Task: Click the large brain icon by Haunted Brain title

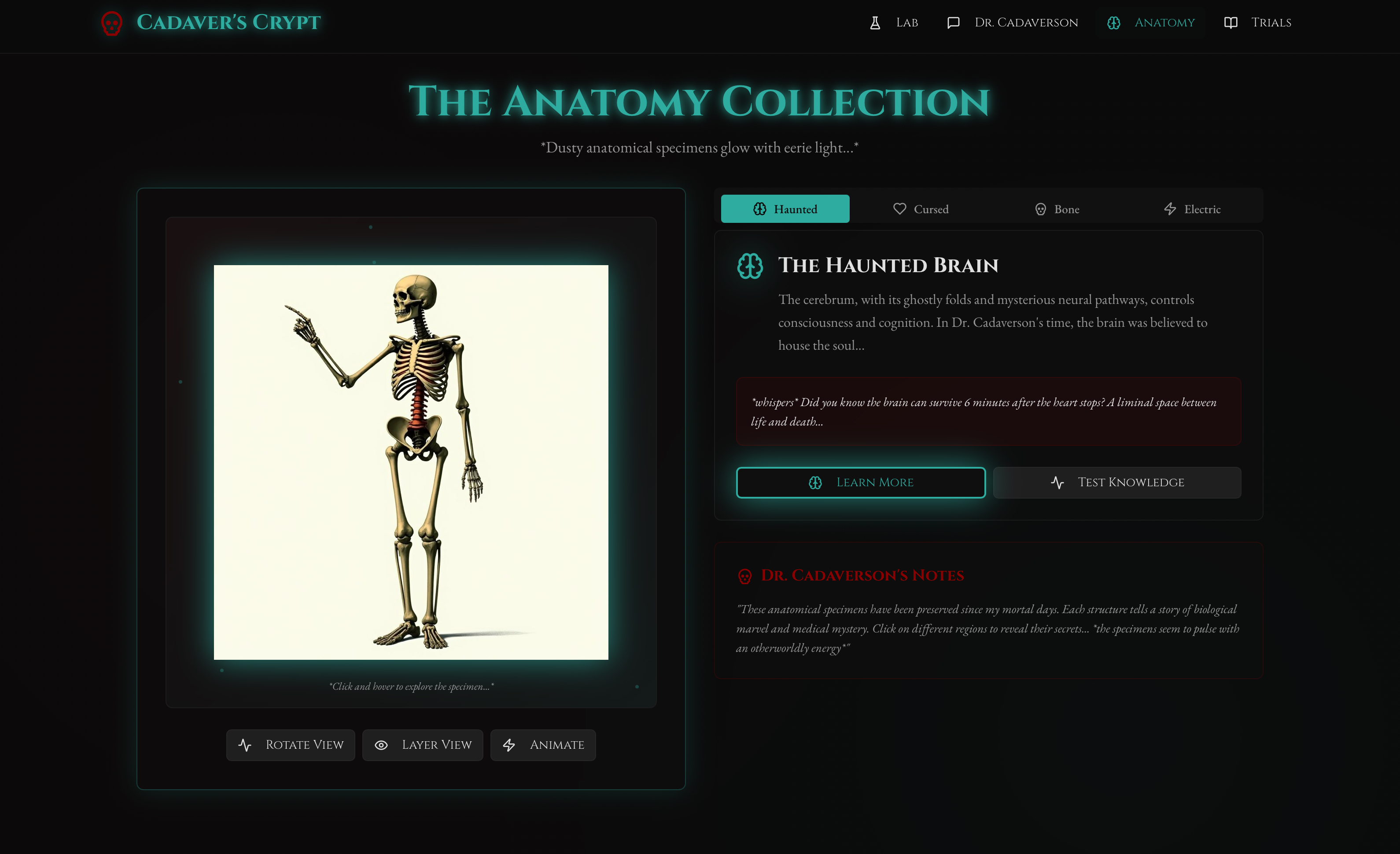Action: pyautogui.click(x=750, y=266)
